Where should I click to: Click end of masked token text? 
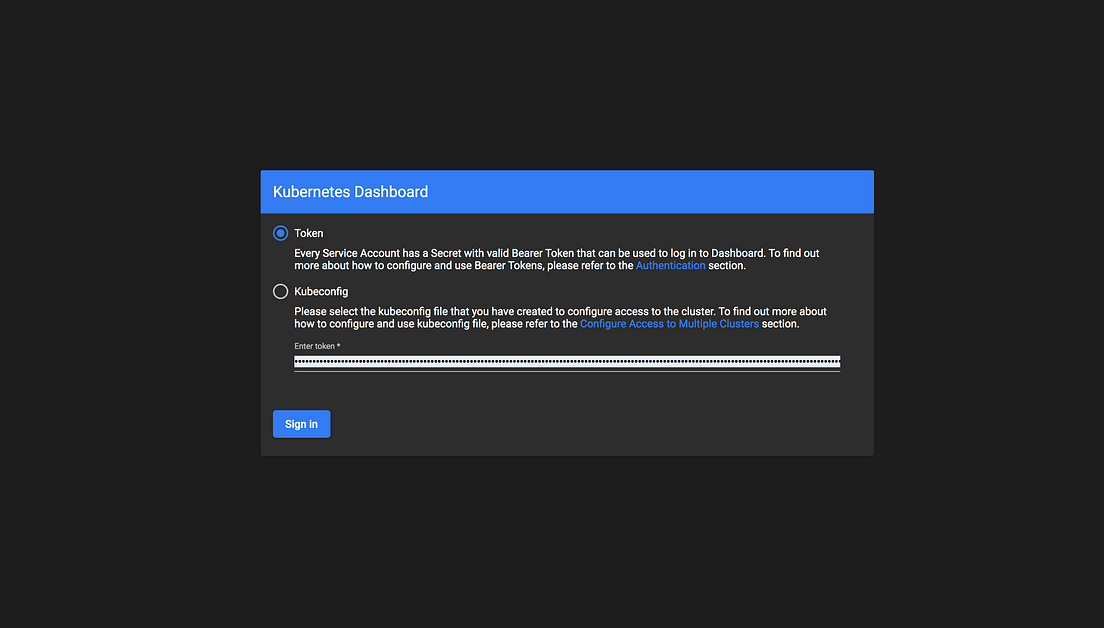[835, 361]
